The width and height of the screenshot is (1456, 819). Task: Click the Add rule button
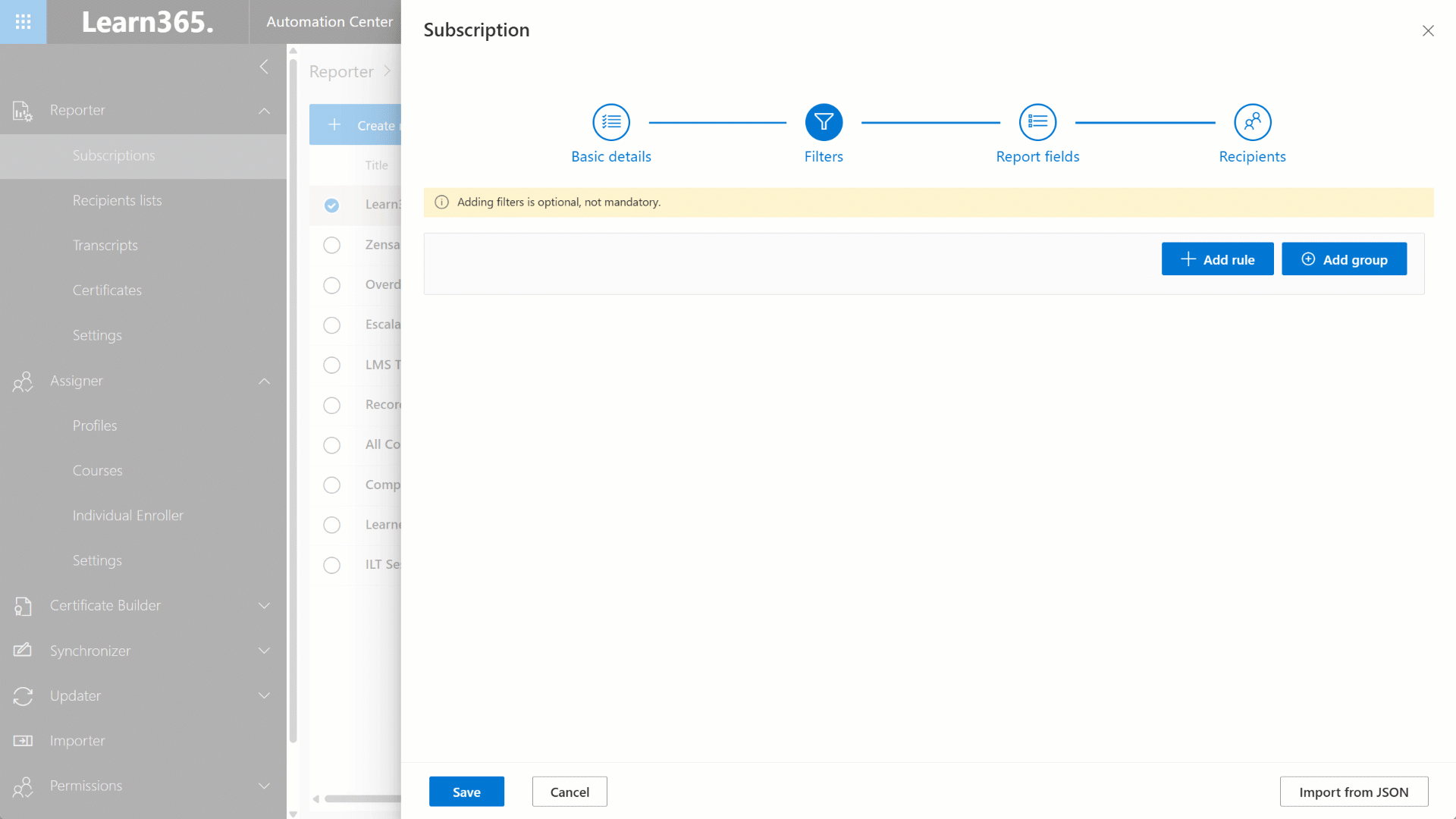click(x=1217, y=259)
